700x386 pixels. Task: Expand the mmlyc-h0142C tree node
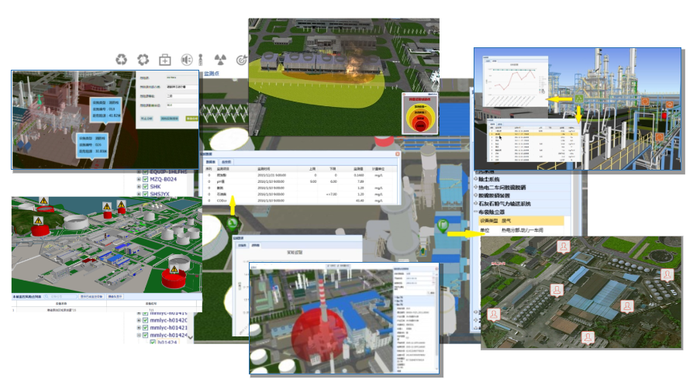139,320
